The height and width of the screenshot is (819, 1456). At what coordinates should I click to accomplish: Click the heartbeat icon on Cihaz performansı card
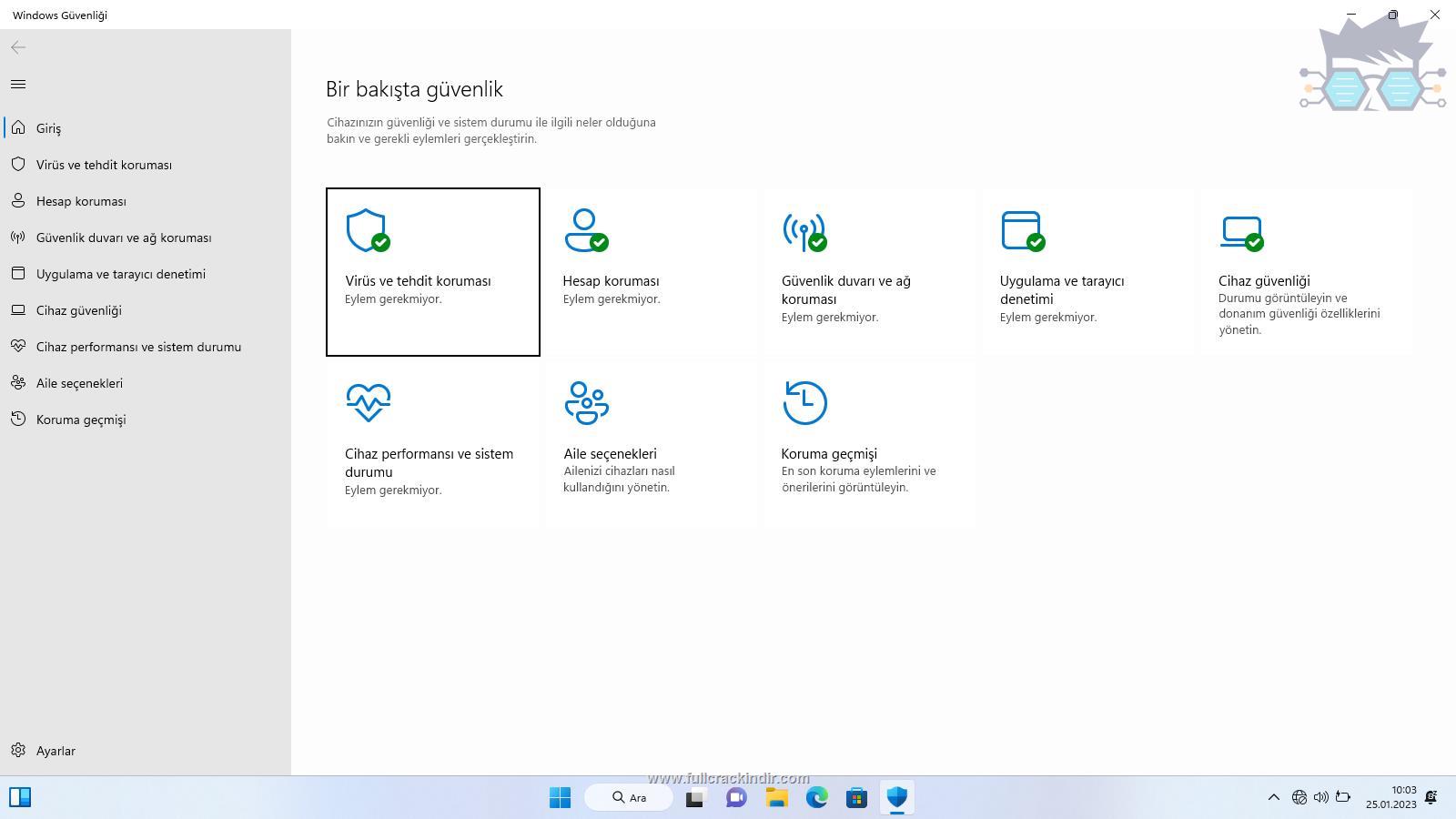tap(369, 403)
